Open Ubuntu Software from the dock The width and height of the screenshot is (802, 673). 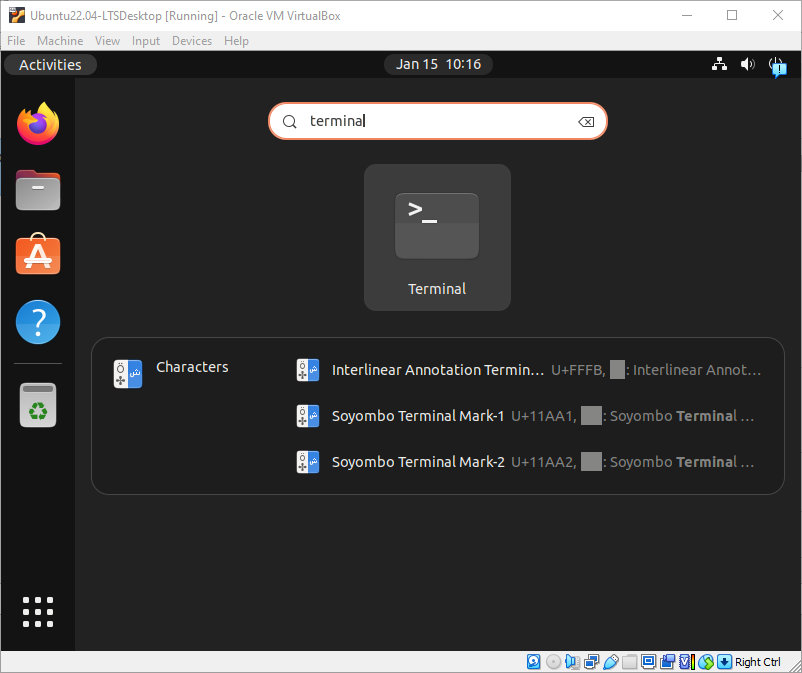[x=37, y=256]
